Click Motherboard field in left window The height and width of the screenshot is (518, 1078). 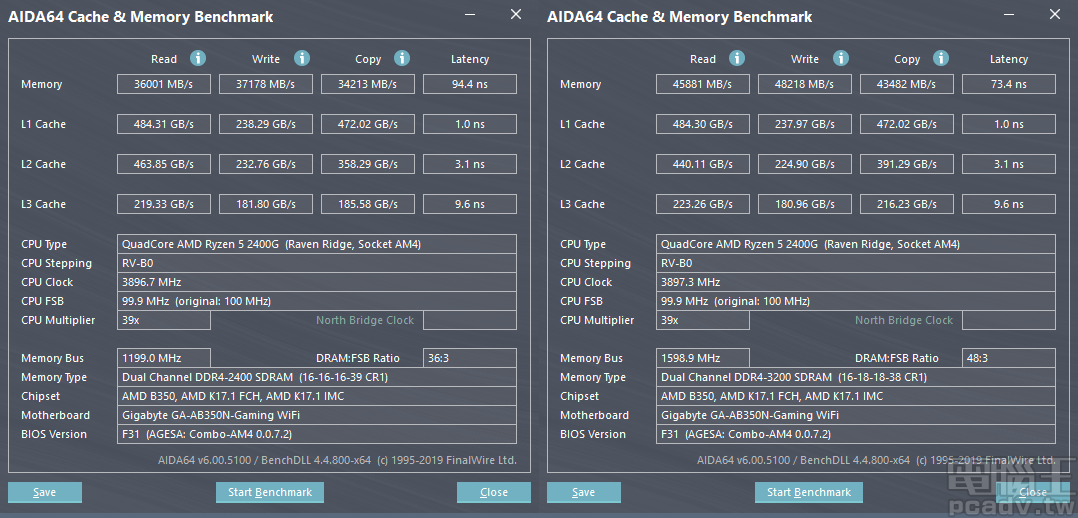pos(317,415)
